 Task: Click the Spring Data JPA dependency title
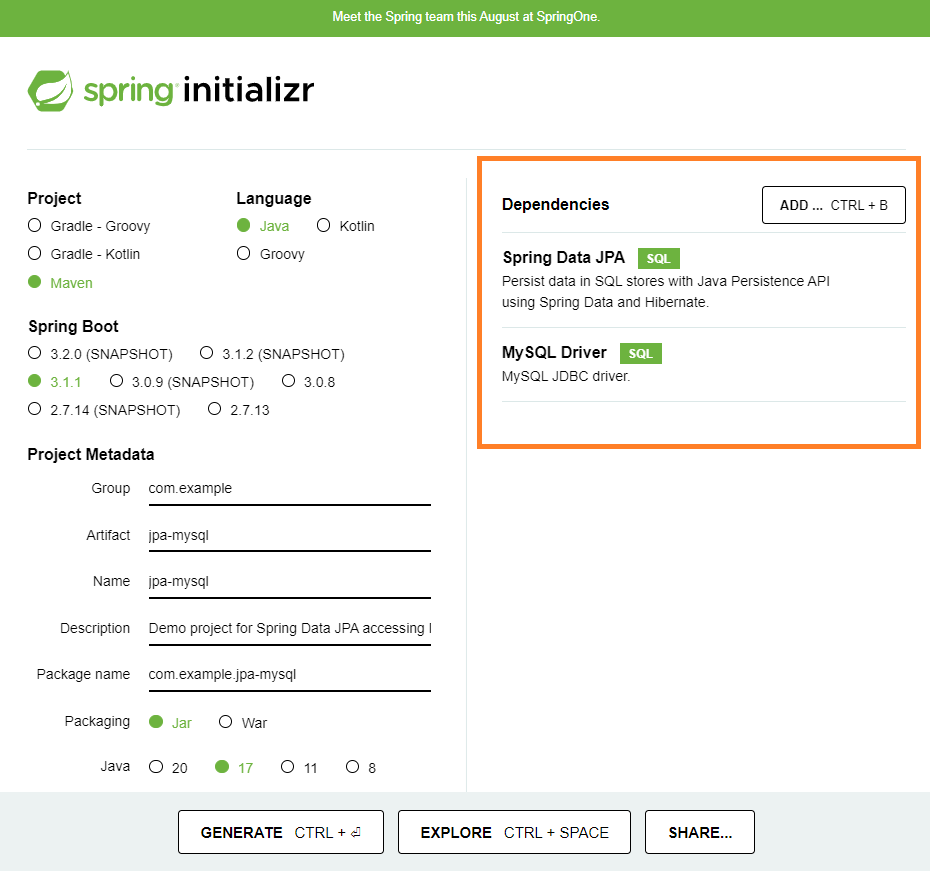[563, 257]
